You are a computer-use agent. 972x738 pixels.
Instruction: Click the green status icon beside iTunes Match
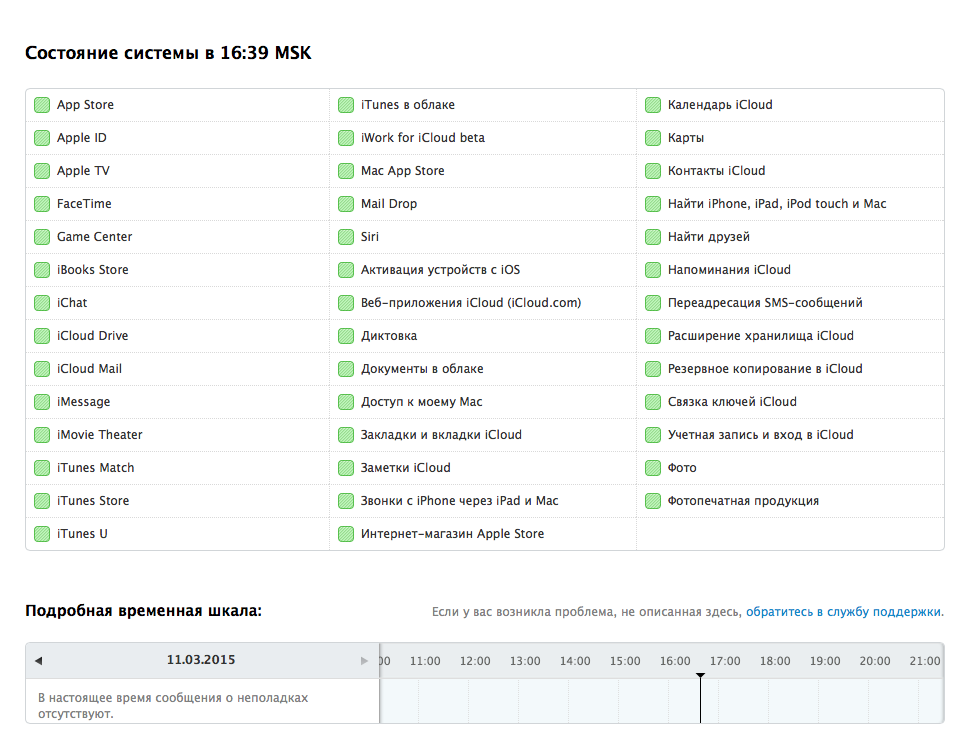click(x=42, y=468)
